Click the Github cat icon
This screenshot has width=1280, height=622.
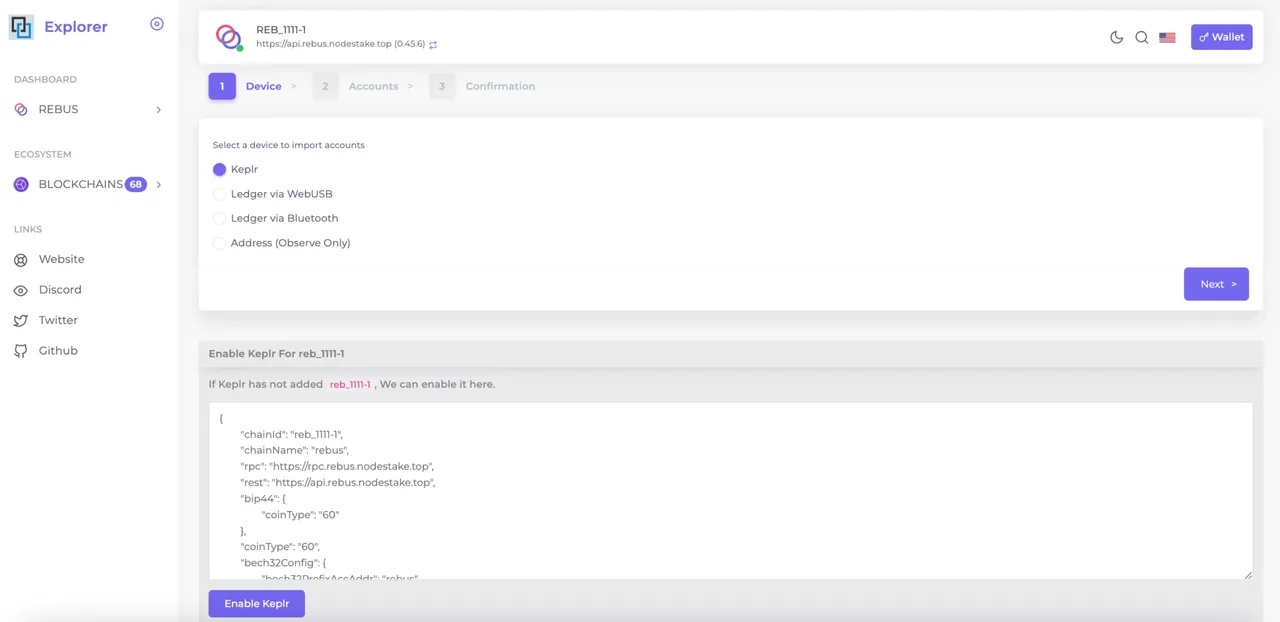pyautogui.click(x=21, y=351)
